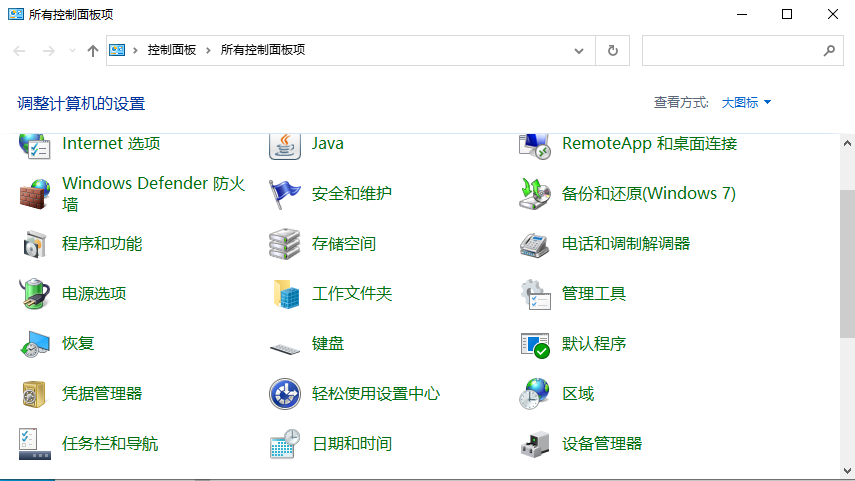The width and height of the screenshot is (855, 481).
Task: Open the 程序和功能 text link
Action: pyautogui.click(x=102, y=244)
